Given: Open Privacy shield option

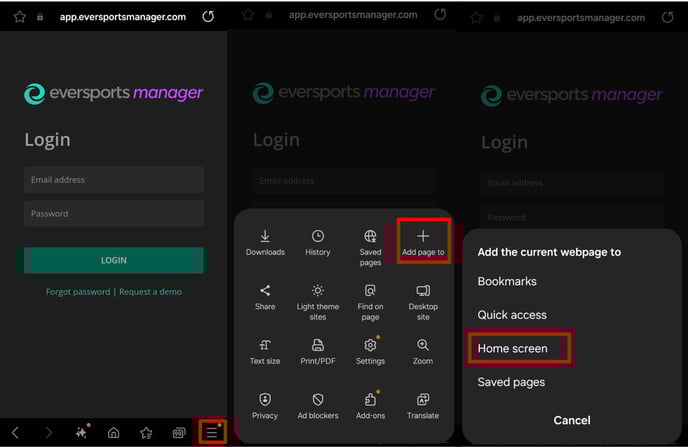Looking at the screenshot, I should [265, 406].
